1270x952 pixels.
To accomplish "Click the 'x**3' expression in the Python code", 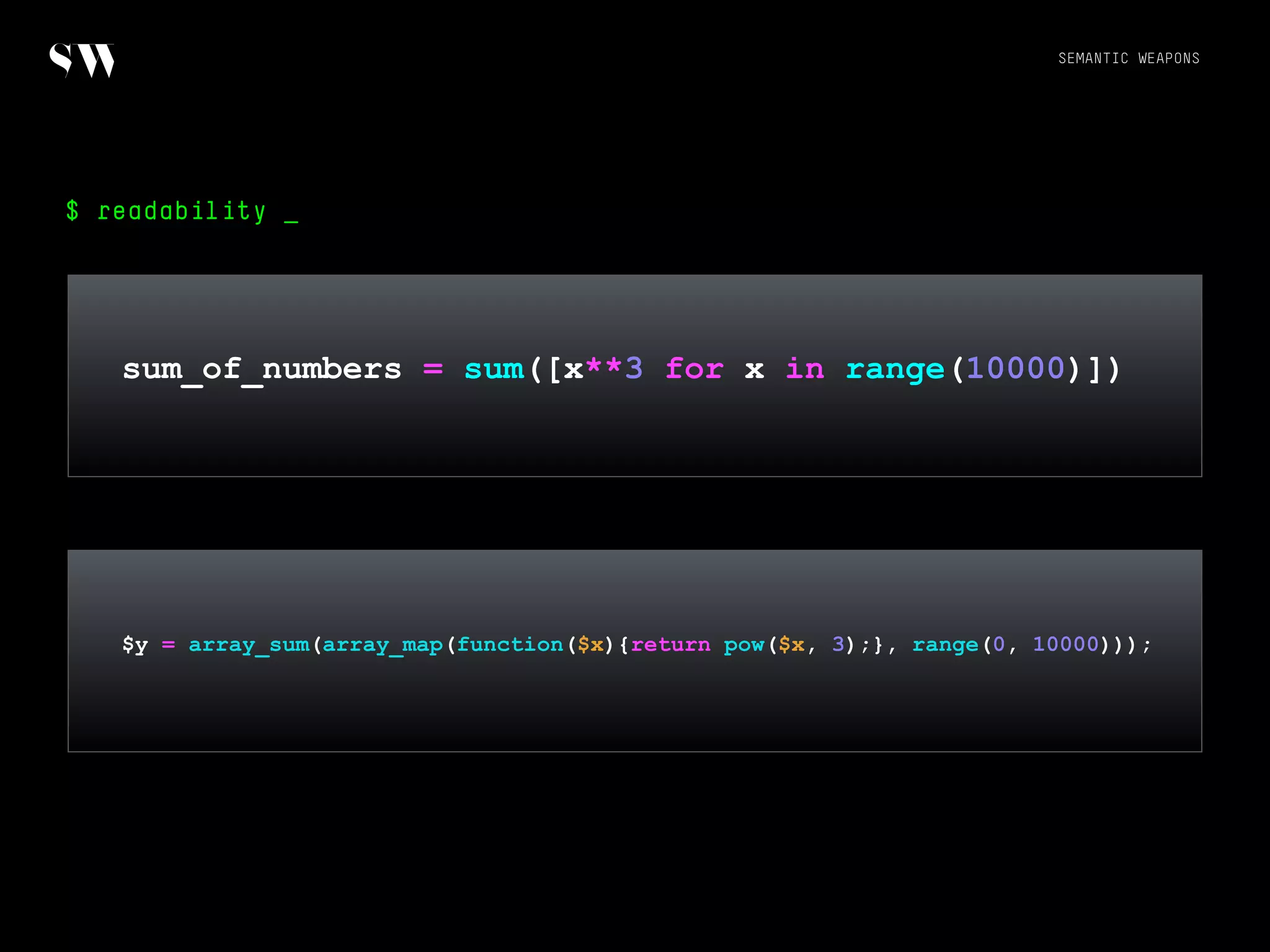I will (x=603, y=368).
